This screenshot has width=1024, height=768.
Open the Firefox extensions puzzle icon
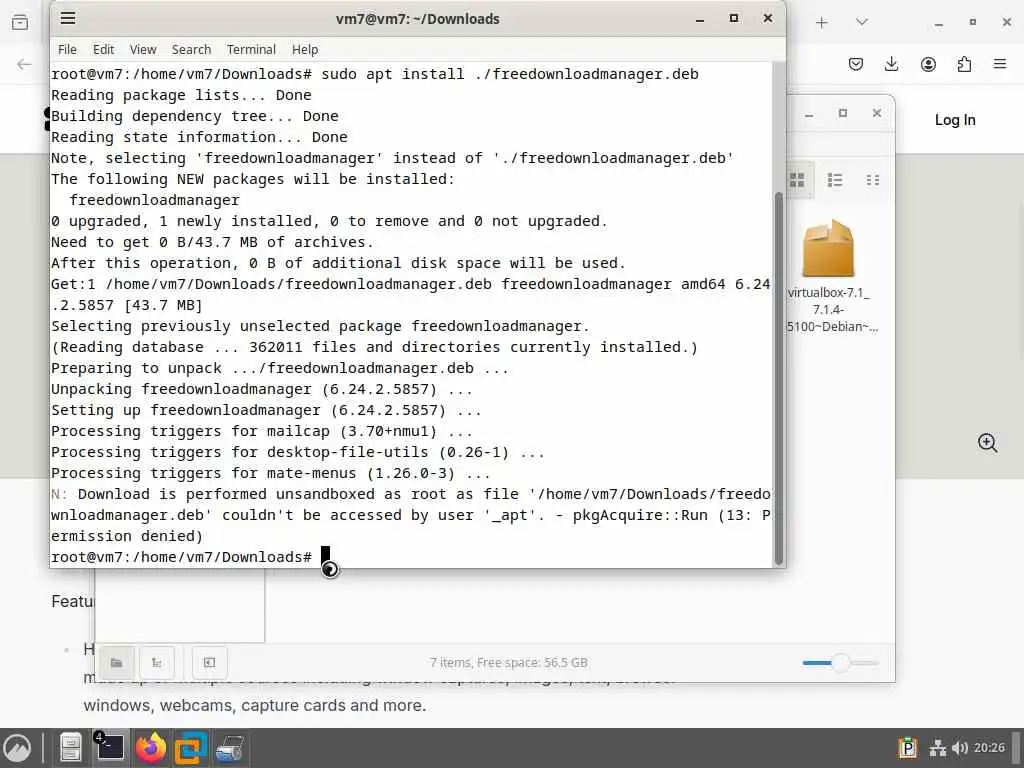[964, 64]
